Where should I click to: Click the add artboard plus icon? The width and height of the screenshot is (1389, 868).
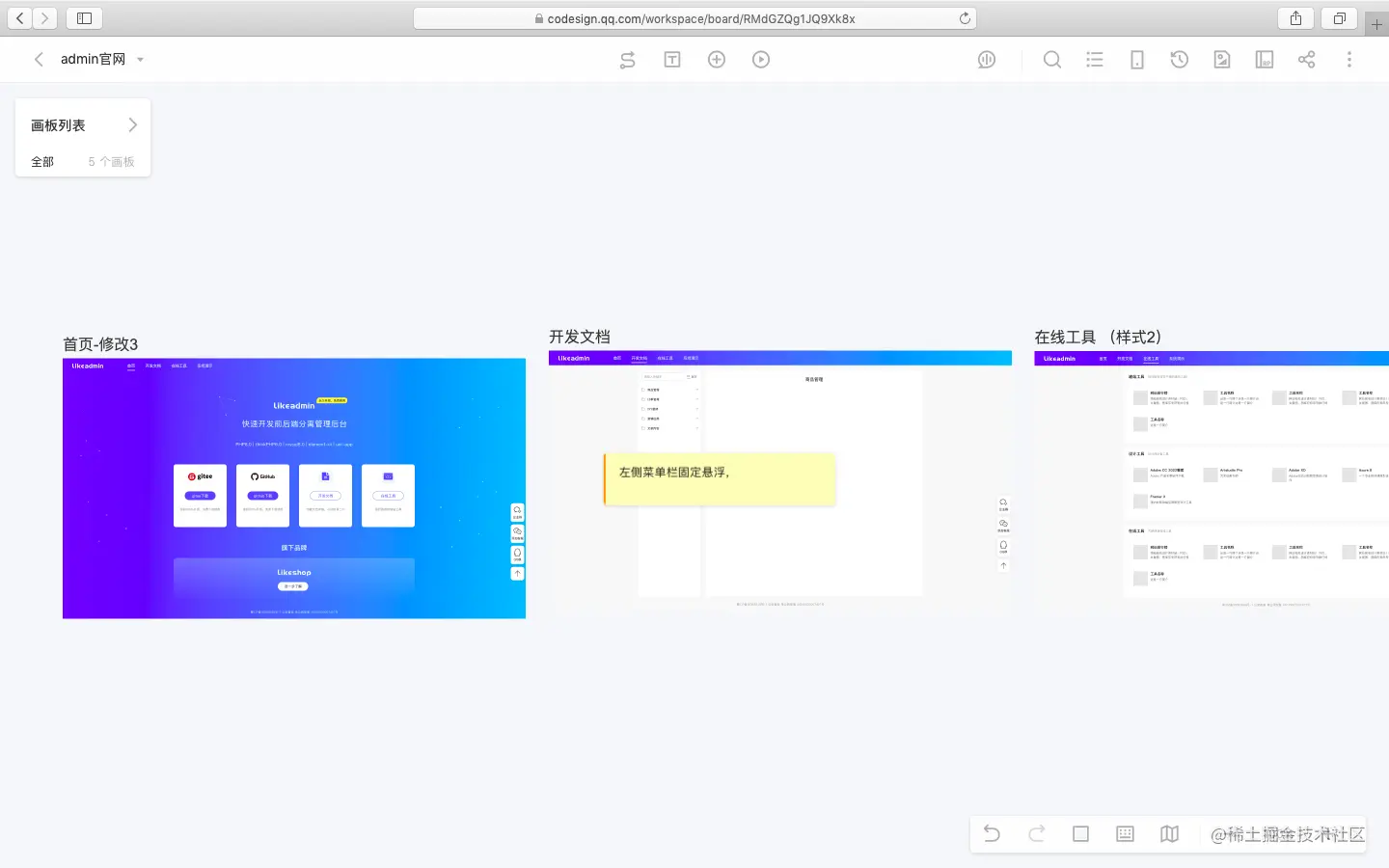tap(717, 60)
